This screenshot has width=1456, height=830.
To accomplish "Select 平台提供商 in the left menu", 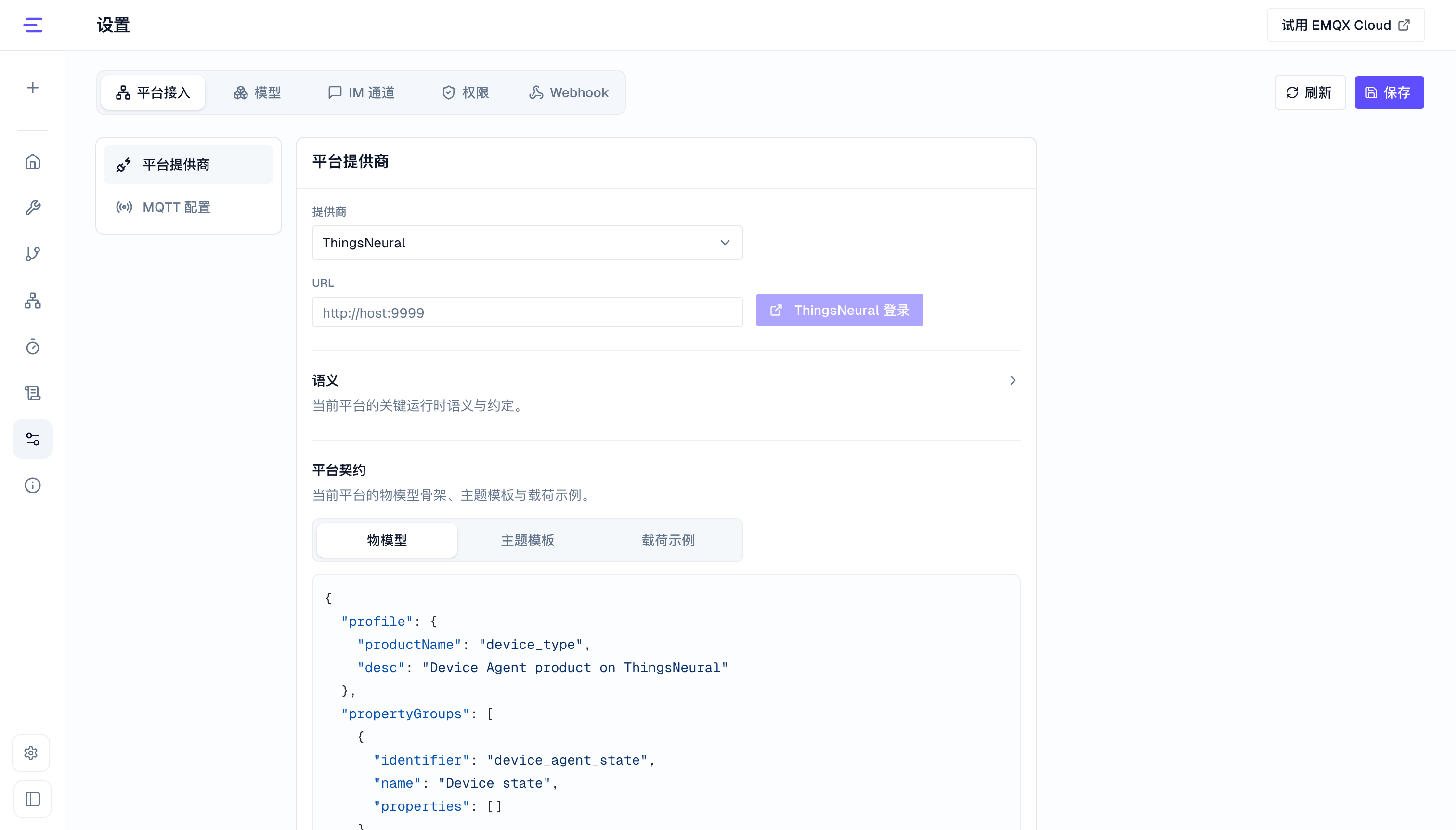I will pyautogui.click(x=189, y=165).
